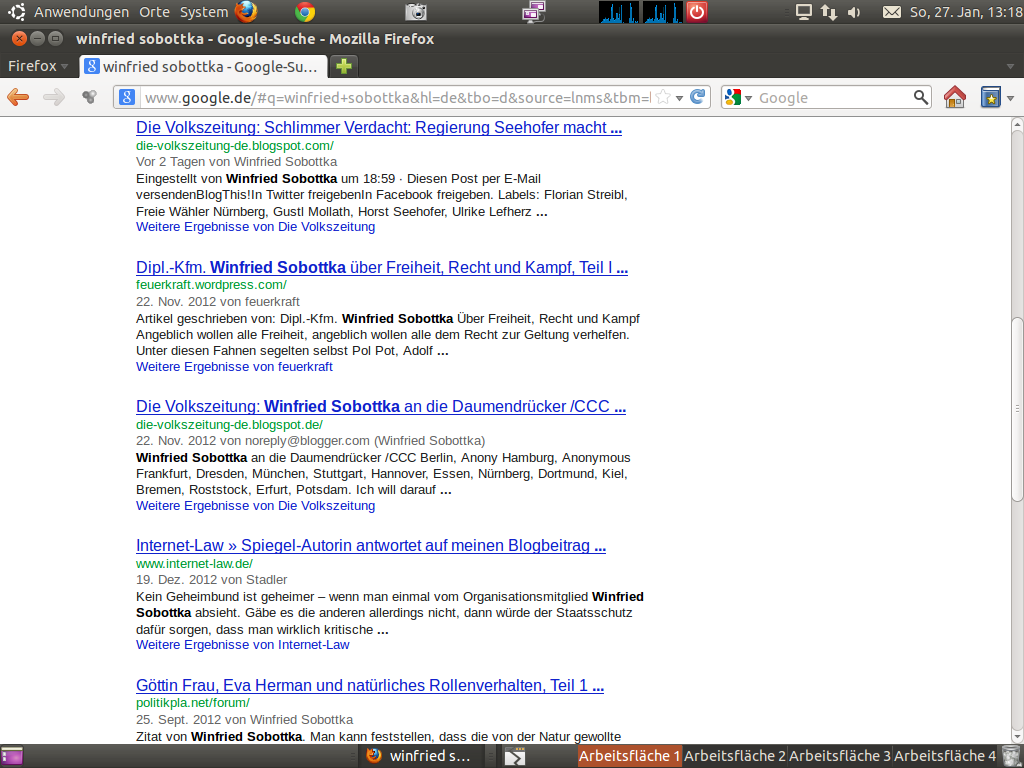Open the terminal icon in bottom panel
The image size is (1024, 768).
point(515,756)
